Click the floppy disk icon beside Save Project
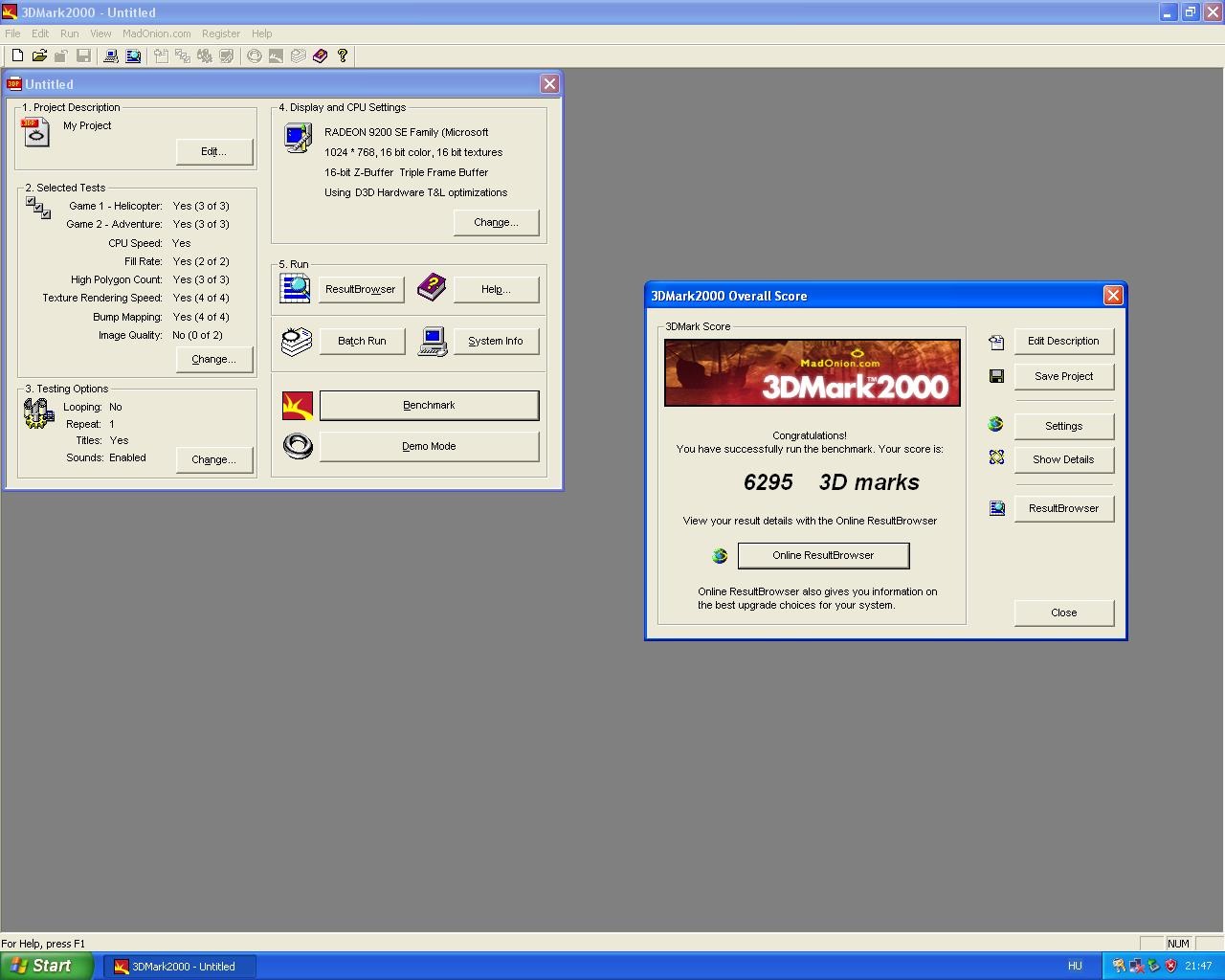 pyautogui.click(x=996, y=376)
